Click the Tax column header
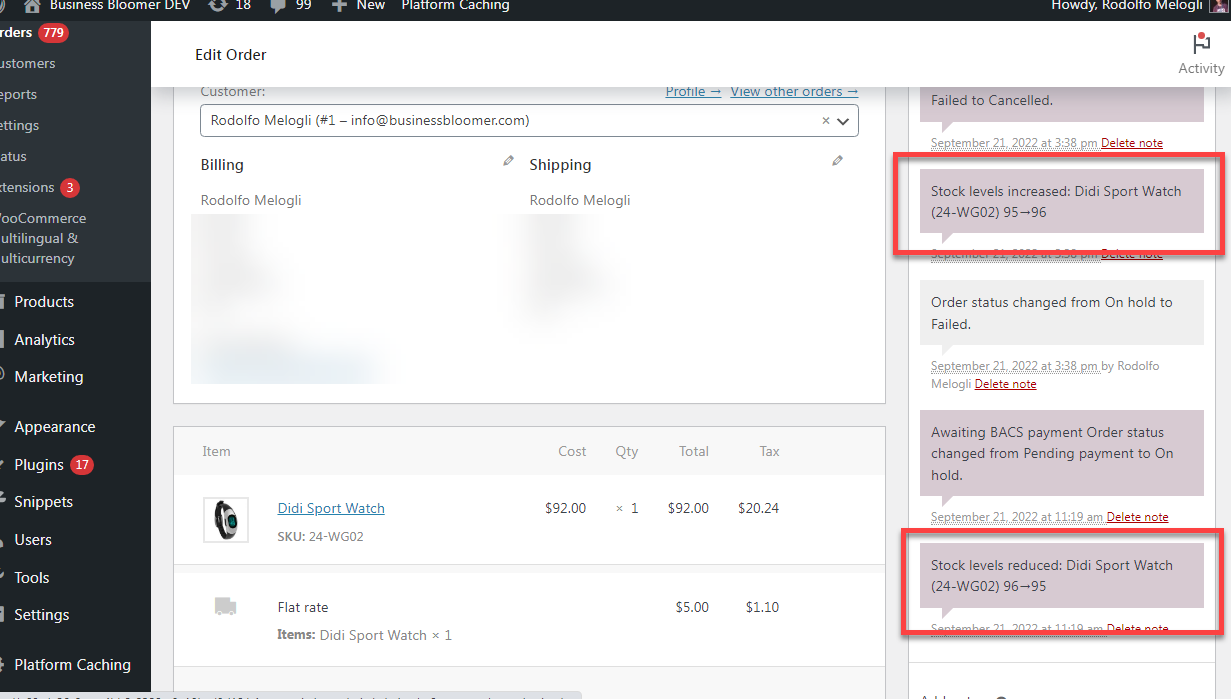Viewport: 1231px width, 699px height. point(769,451)
